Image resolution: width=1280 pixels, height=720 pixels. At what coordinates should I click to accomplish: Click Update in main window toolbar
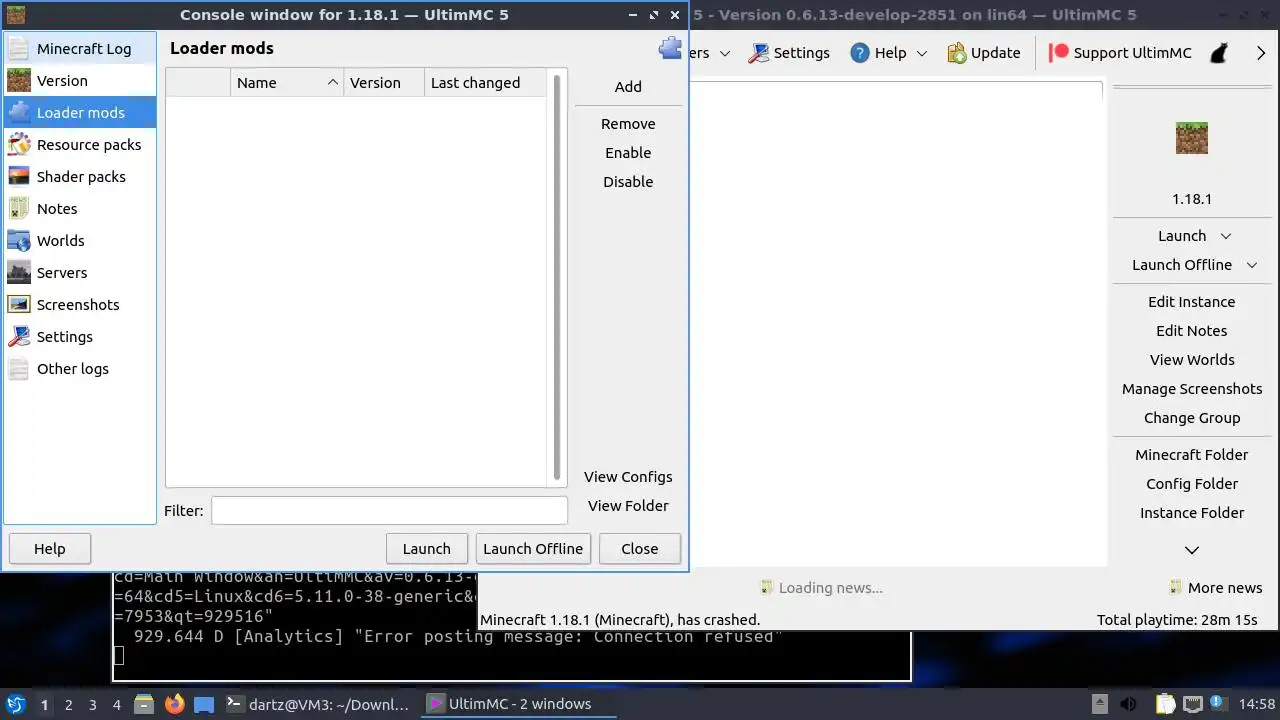[x=984, y=53]
